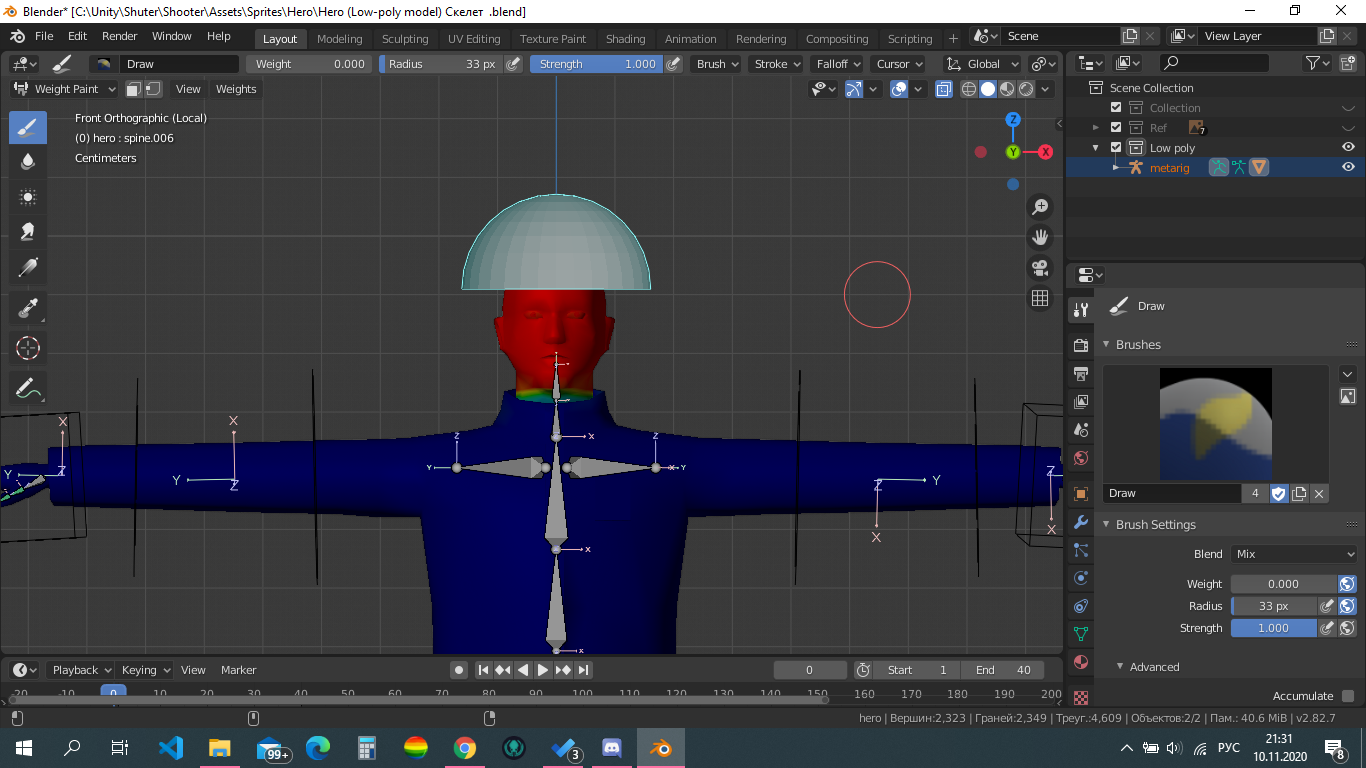1366x768 pixels.
Task: Select the Annotate tool
Action: click(28, 388)
